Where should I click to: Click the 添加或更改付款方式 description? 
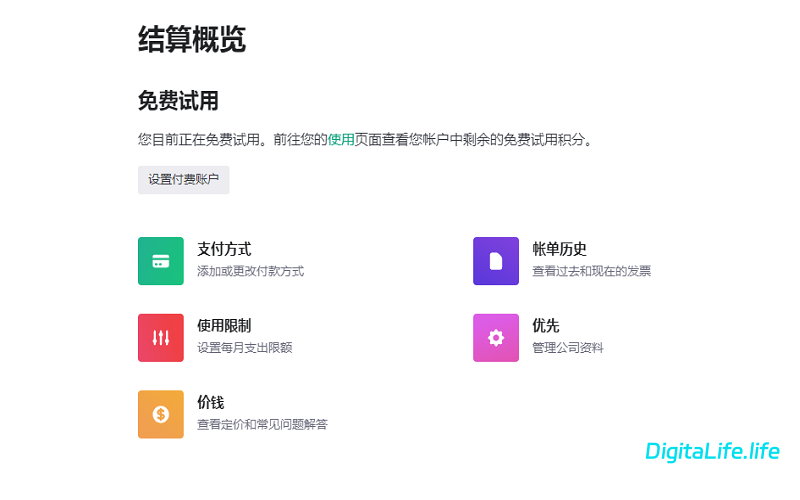tap(250, 271)
